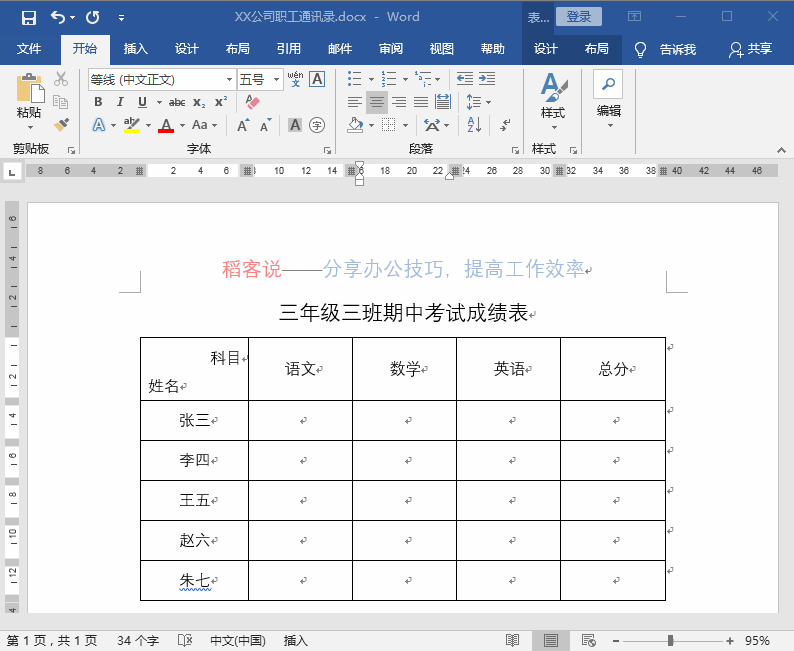
Task: Grow the font size
Action: 244,125
